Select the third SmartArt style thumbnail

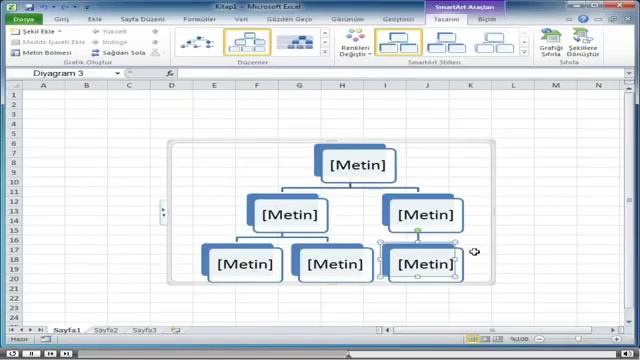click(495, 42)
